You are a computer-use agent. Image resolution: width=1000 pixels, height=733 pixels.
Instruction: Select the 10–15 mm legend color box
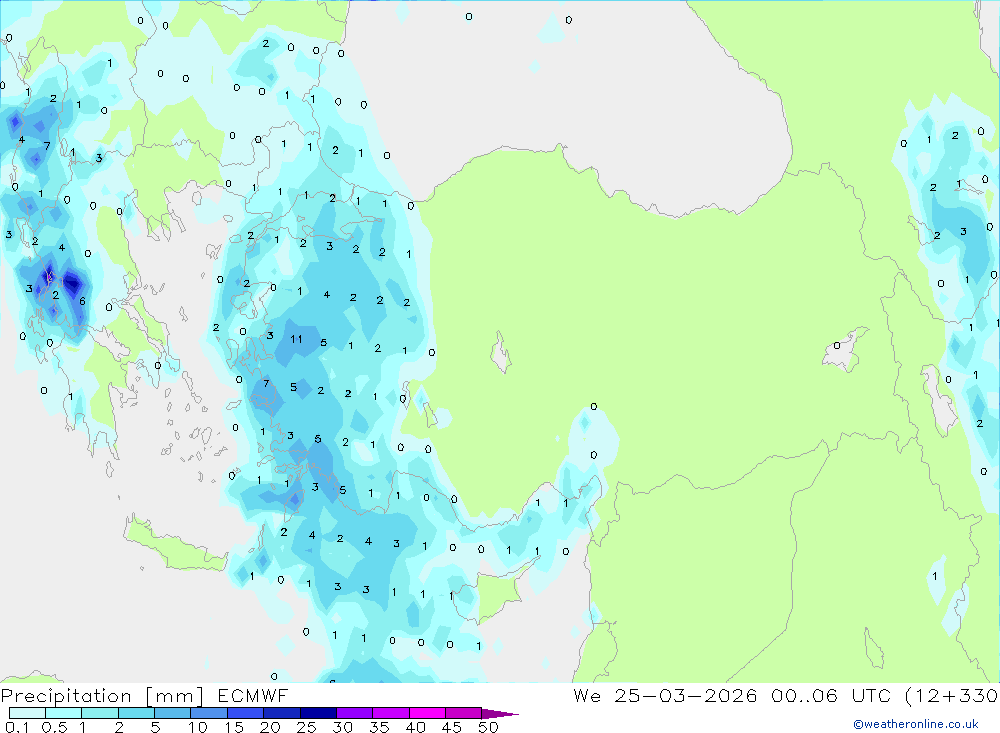click(209, 713)
